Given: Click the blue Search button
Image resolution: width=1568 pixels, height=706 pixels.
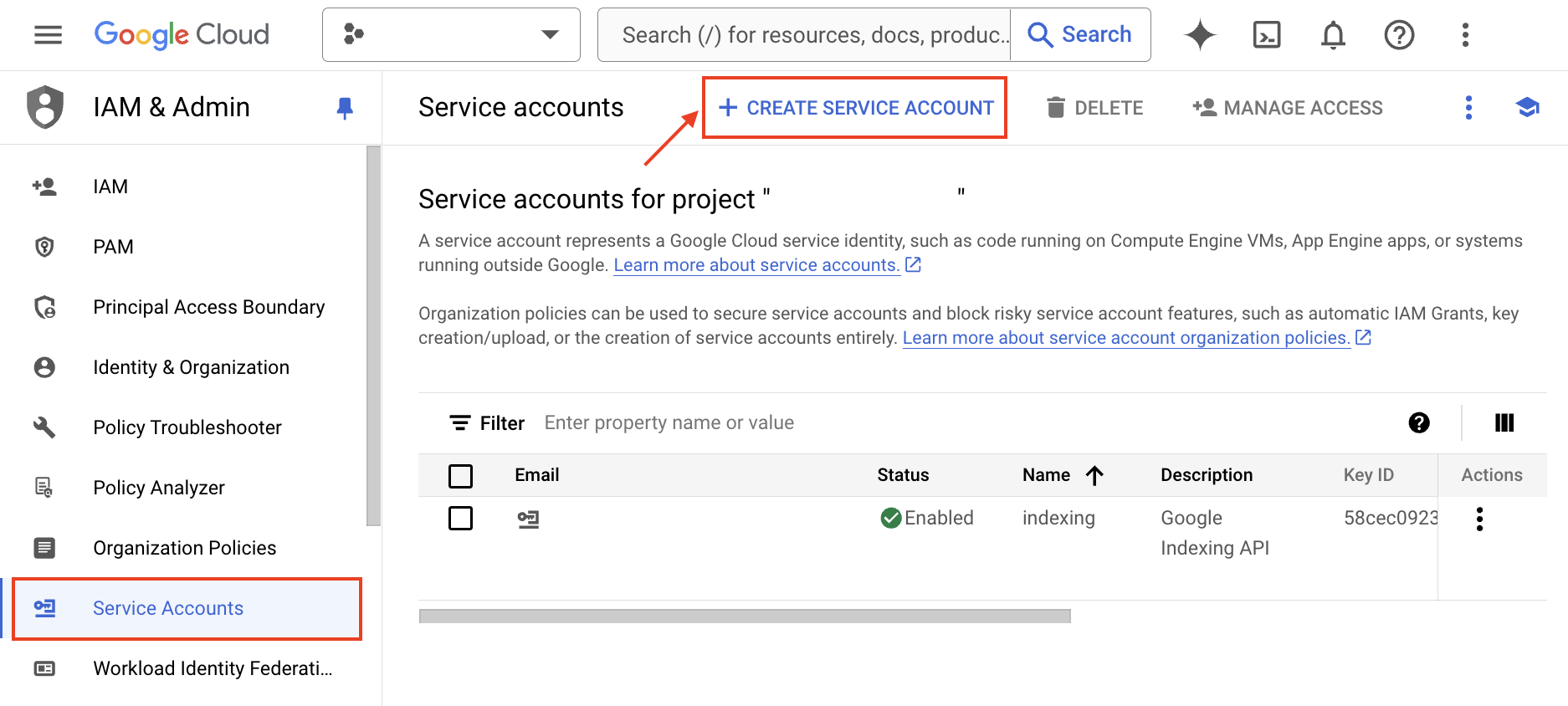Looking at the screenshot, I should tap(1080, 34).
